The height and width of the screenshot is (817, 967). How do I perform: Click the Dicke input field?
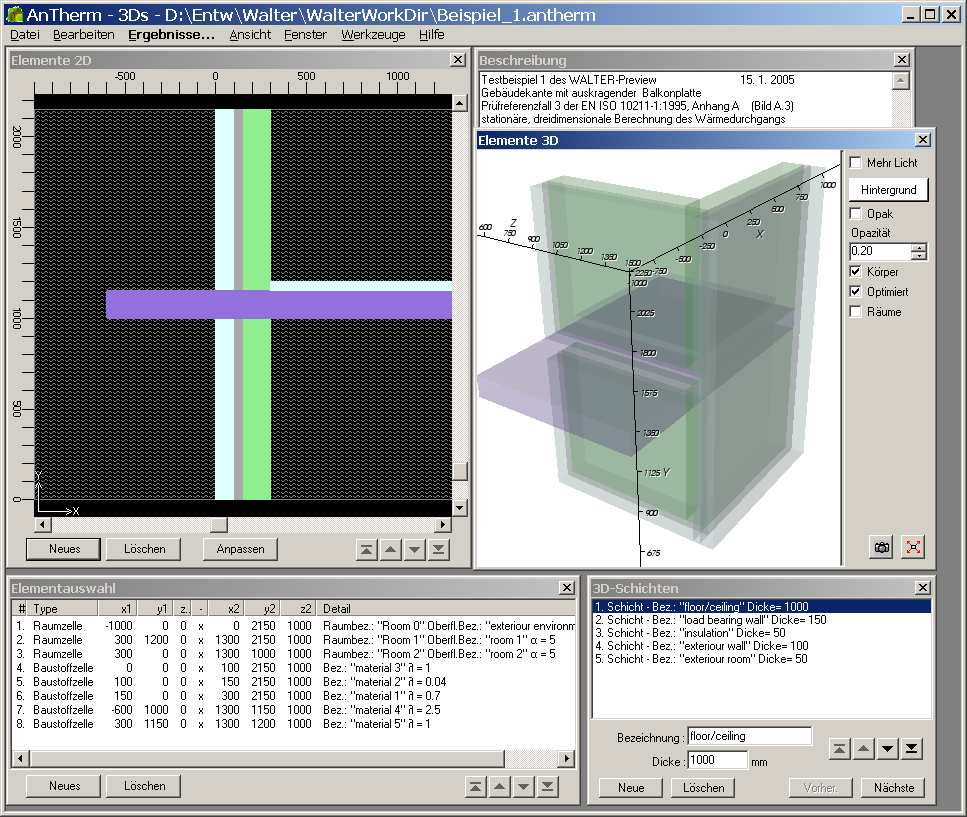click(x=717, y=761)
